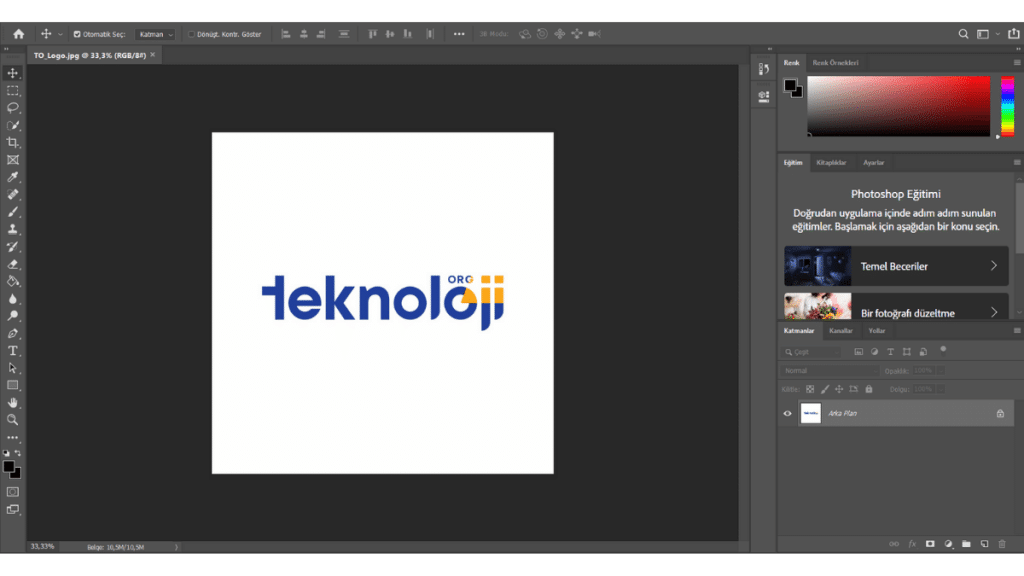Change the screen mode

tap(12, 509)
